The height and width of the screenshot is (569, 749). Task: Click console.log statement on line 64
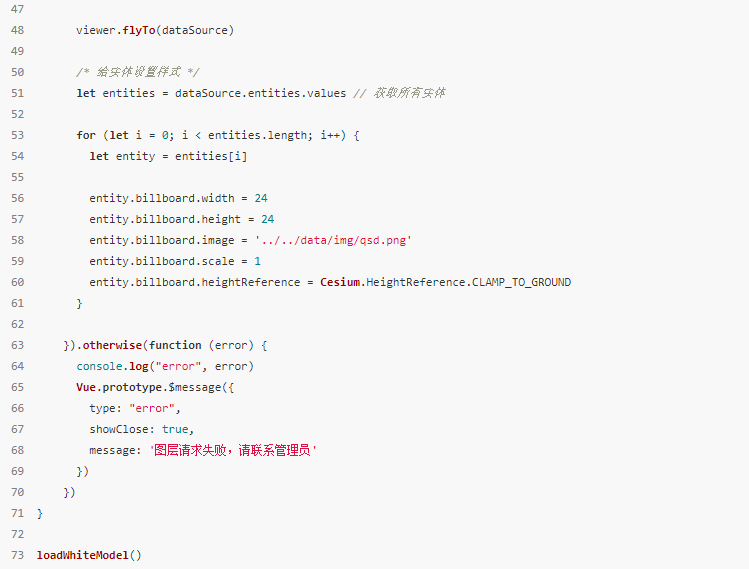[x=165, y=366]
